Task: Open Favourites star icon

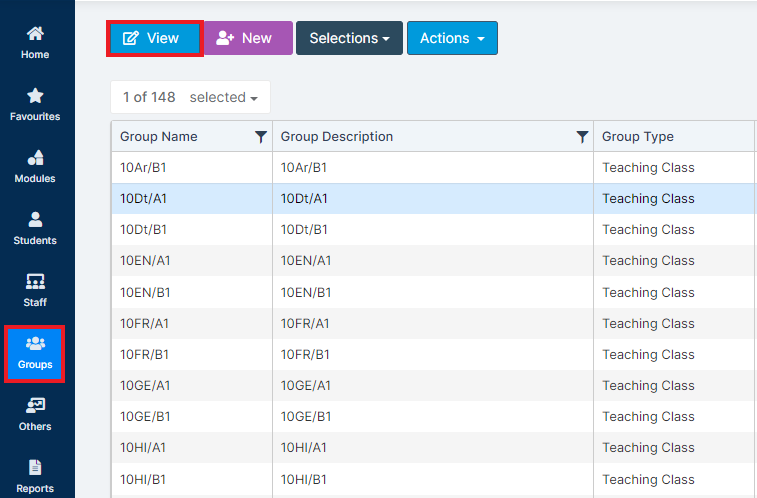Action: tap(35, 96)
